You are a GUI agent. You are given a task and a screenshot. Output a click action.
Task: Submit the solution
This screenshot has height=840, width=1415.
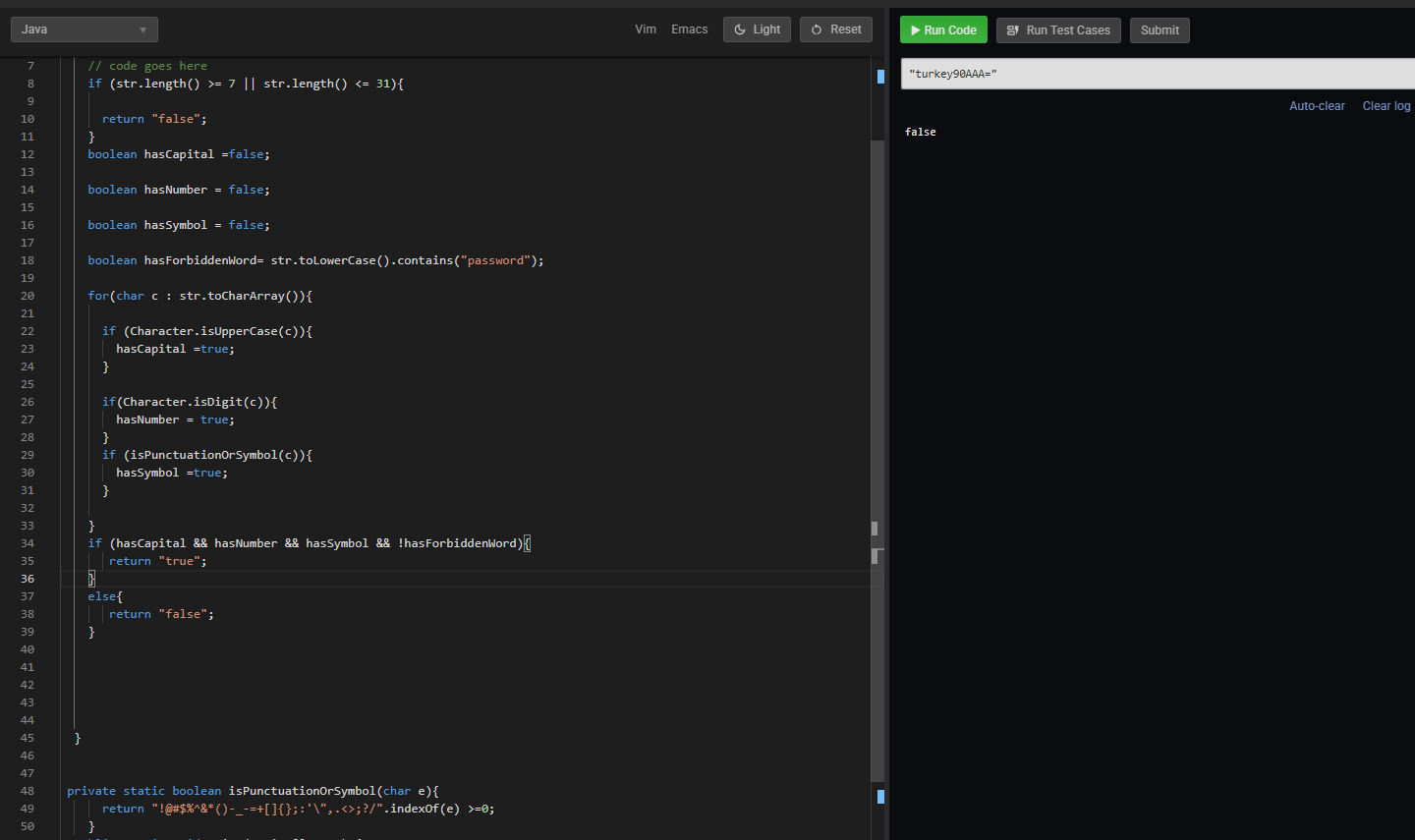tap(1160, 29)
